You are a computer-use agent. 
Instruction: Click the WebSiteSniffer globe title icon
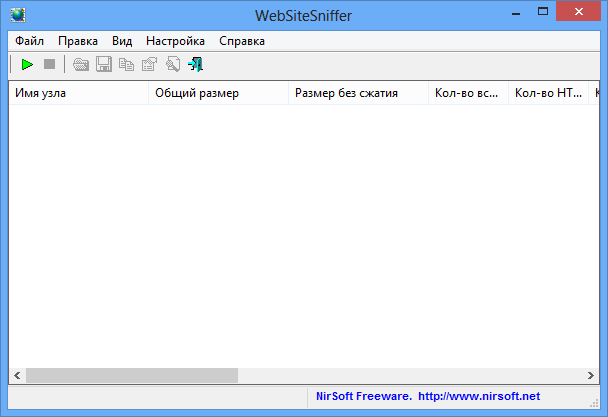[x=18, y=16]
